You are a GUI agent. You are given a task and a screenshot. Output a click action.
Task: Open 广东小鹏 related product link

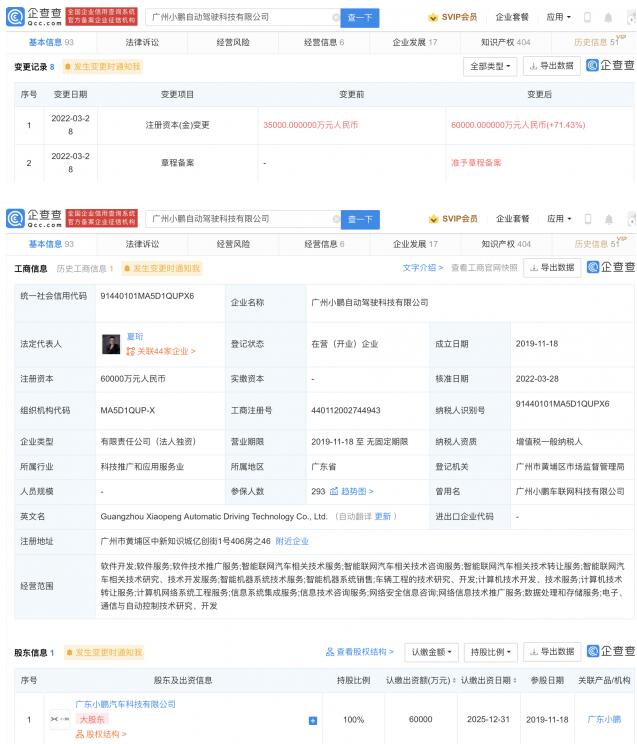604,719
